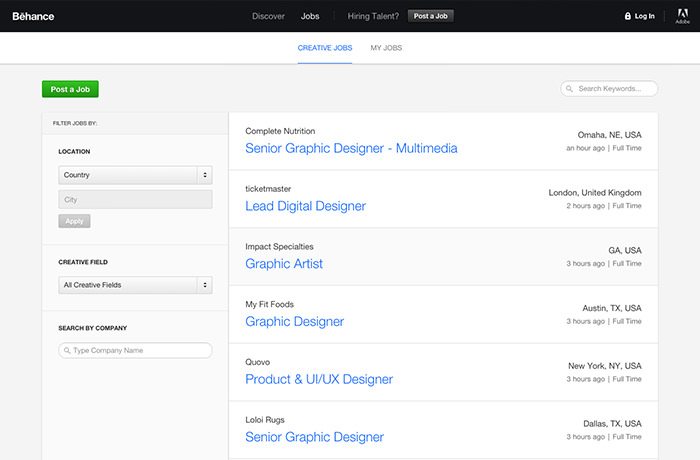The width and height of the screenshot is (700, 460).
Task: Click the Omaha, NE, USA location
Action: [609, 135]
